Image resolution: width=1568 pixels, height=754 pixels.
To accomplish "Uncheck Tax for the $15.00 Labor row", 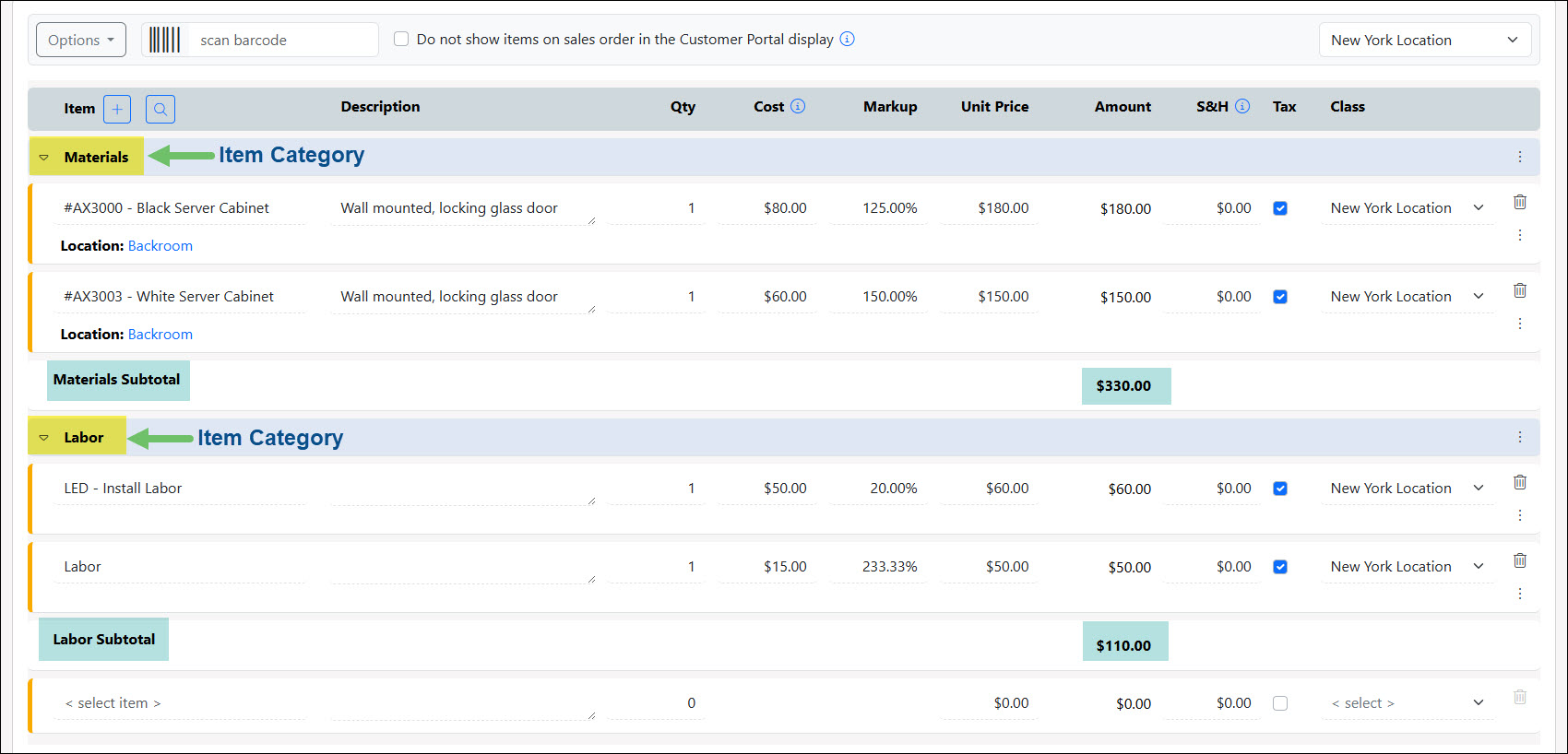I will point(1280,567).
